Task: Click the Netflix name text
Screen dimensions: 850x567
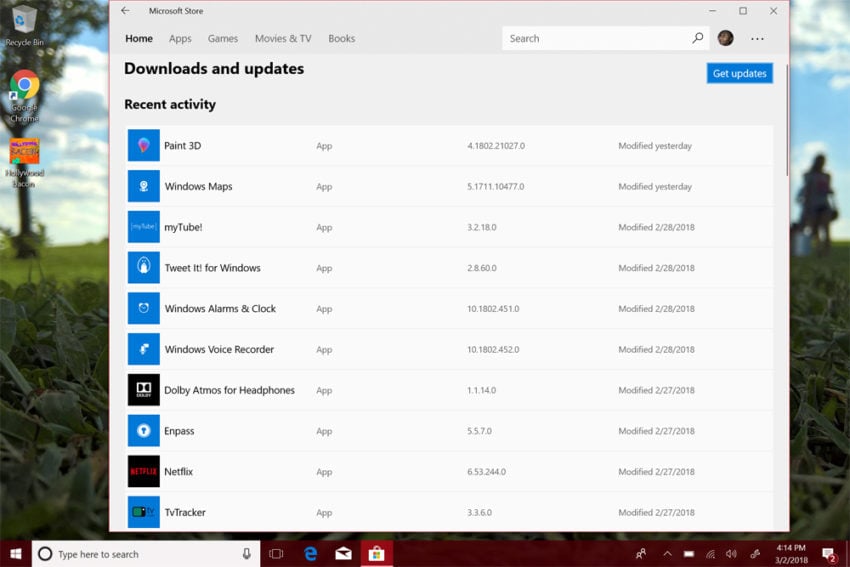Action: click(178, 472)
